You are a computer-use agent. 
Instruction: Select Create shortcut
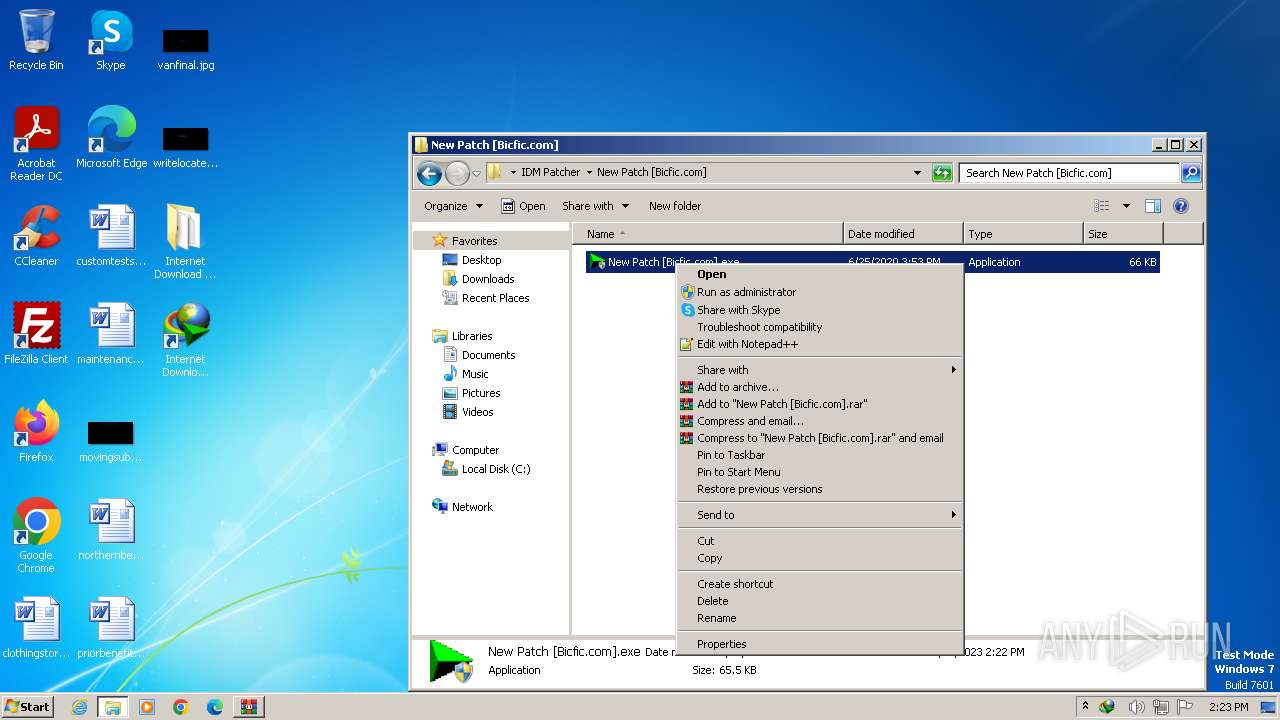tap(819, 584)
